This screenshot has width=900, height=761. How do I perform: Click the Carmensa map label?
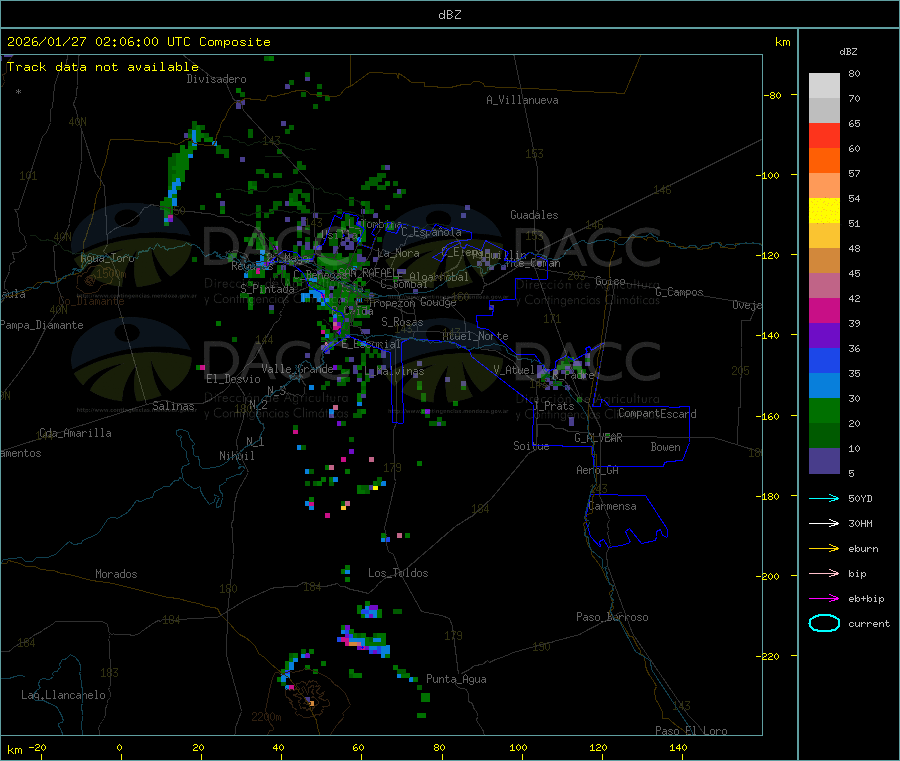point(612,506)
